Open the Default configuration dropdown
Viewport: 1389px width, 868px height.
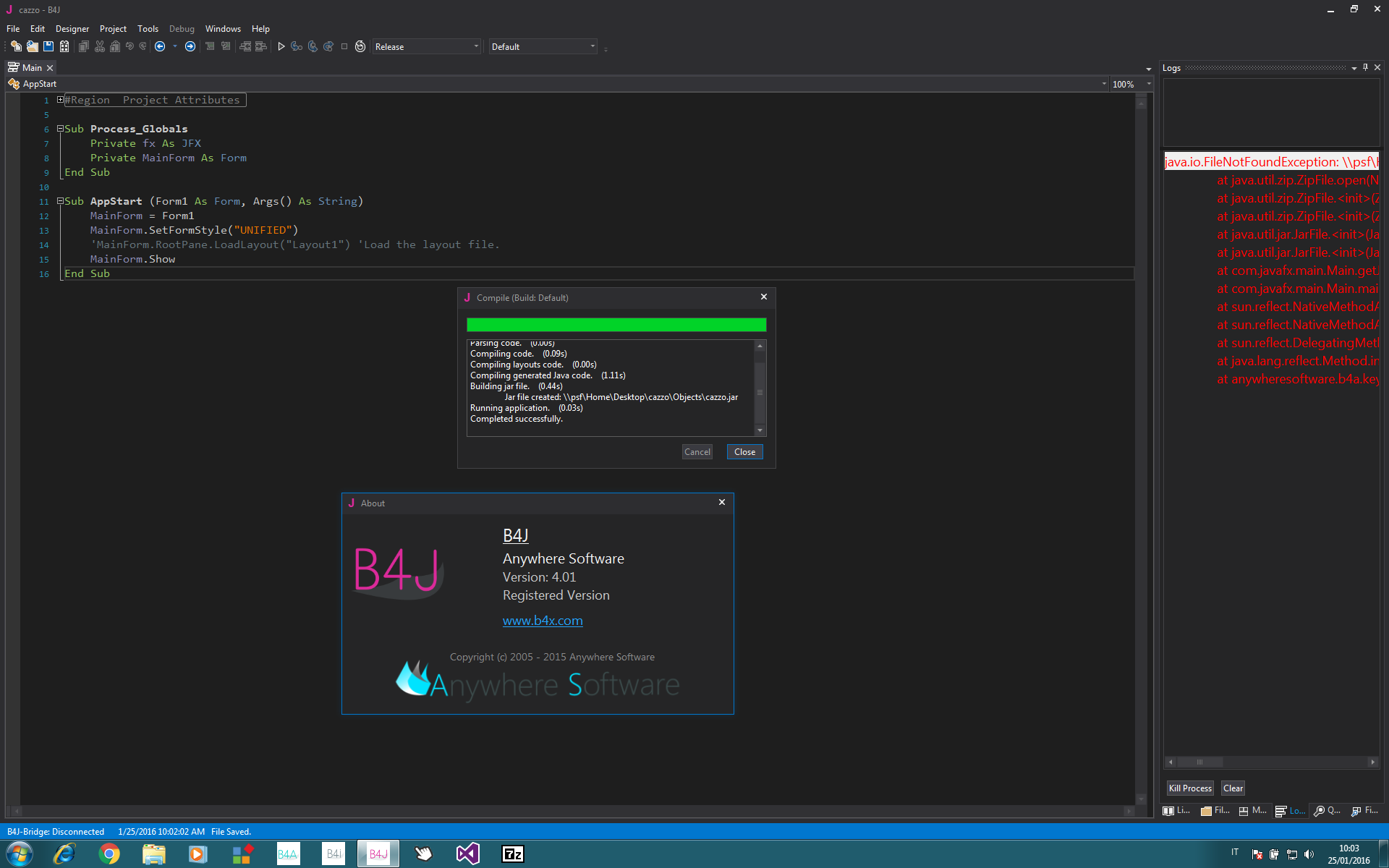[592, 46]
